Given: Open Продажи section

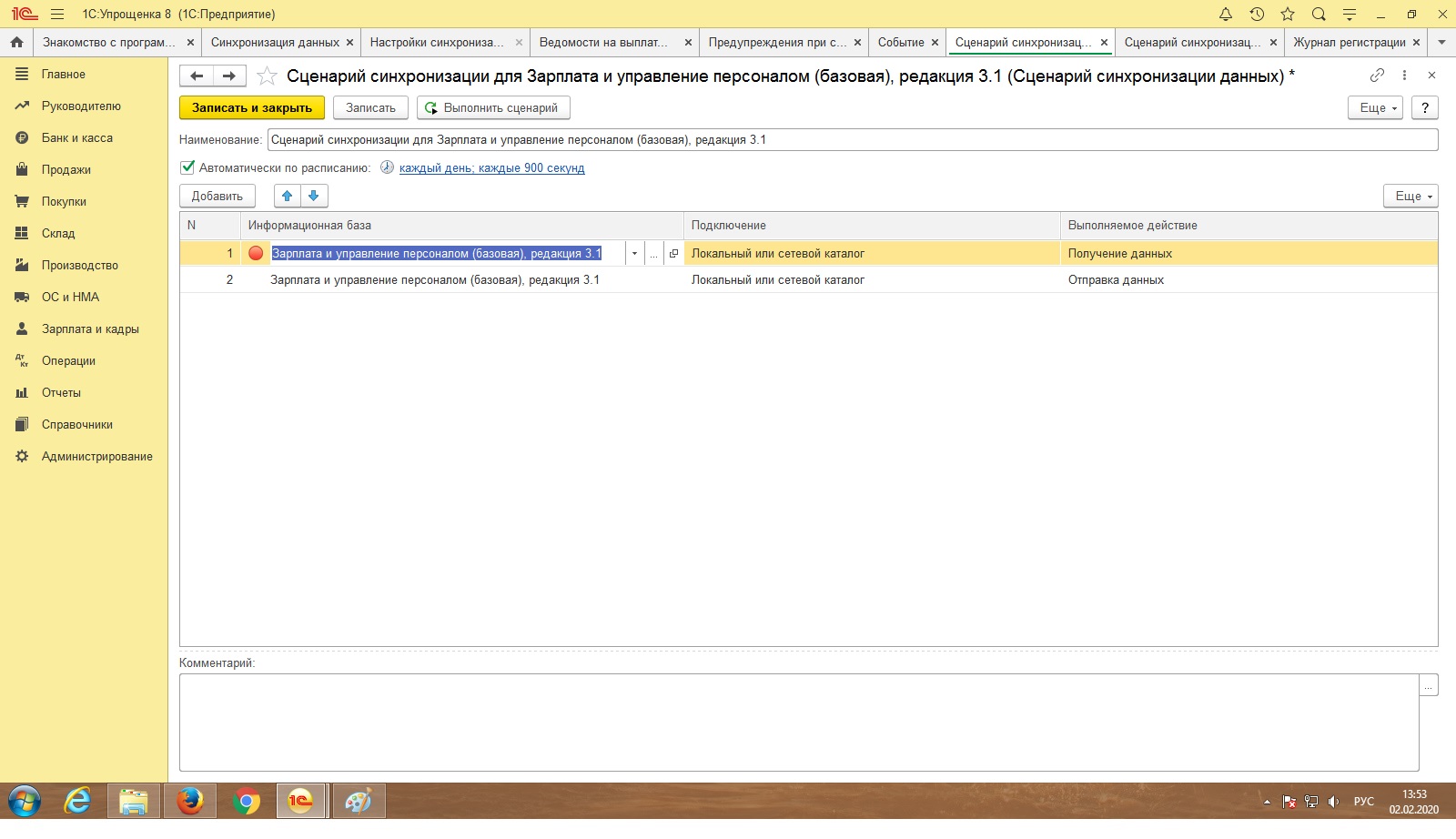Looking at the screenshot, I should 66,170.
